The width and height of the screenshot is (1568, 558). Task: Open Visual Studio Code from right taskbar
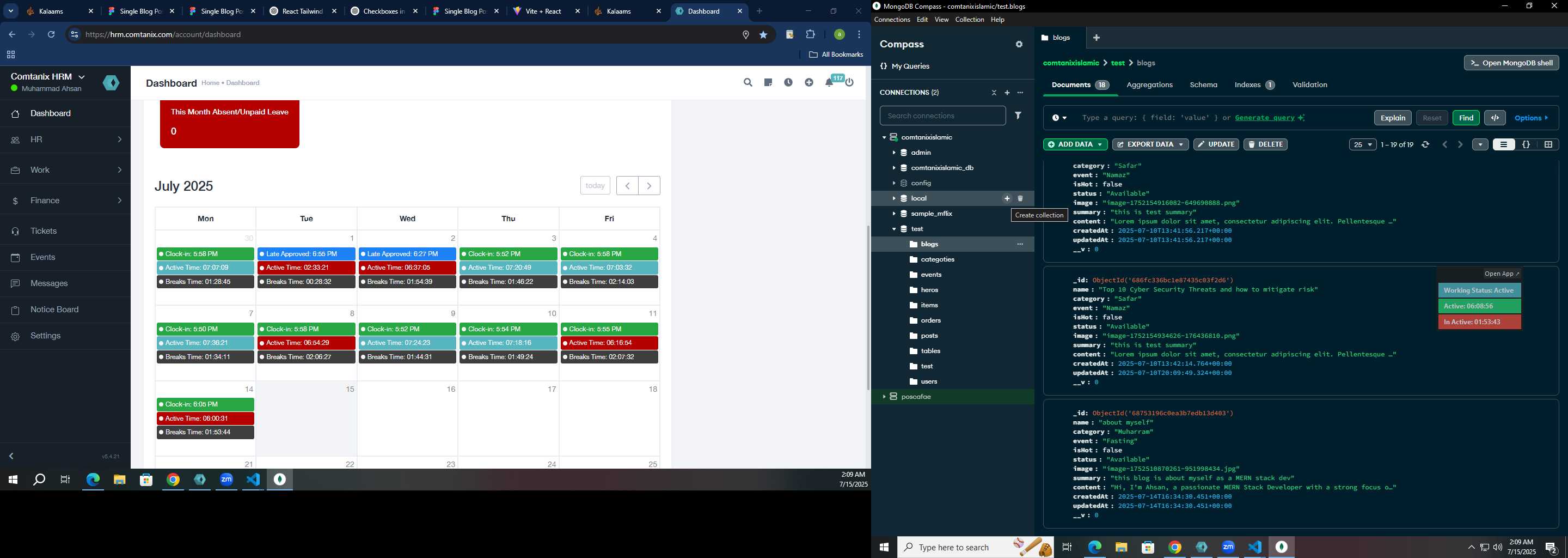(1254, 547)
